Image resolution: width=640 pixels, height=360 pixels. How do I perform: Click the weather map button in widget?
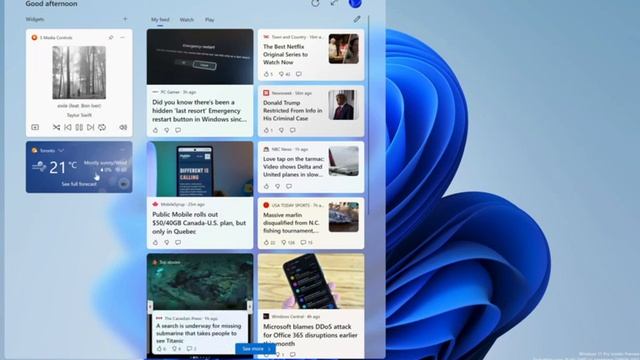pos(124,184)
